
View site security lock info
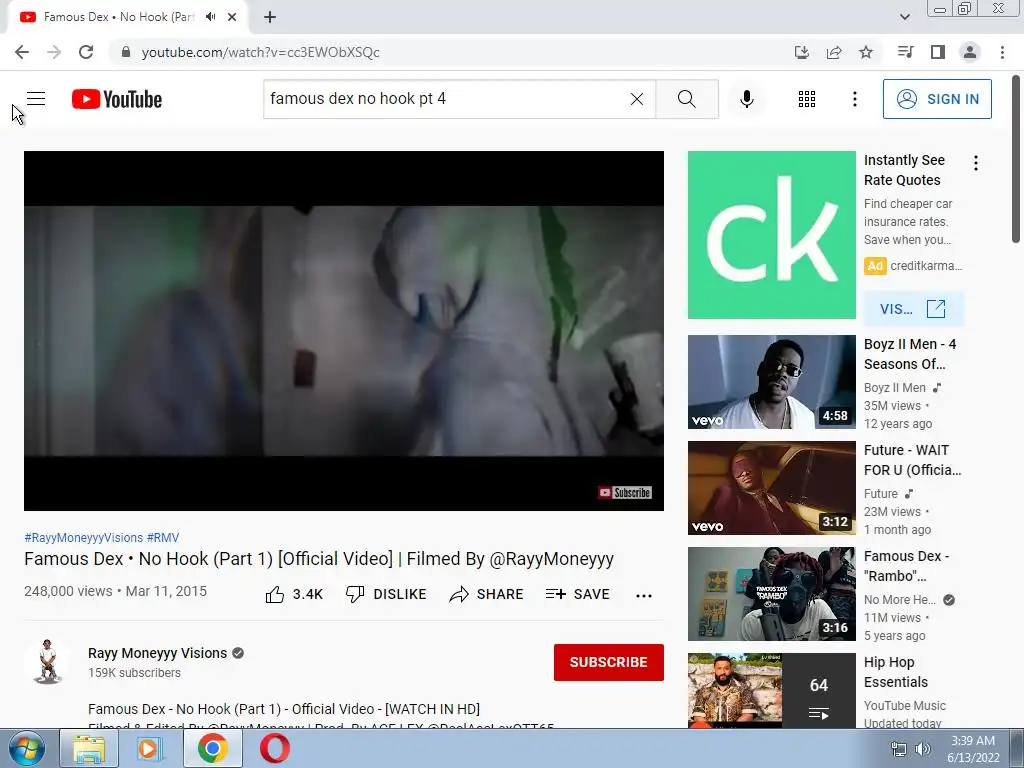[x=126, y=52]
